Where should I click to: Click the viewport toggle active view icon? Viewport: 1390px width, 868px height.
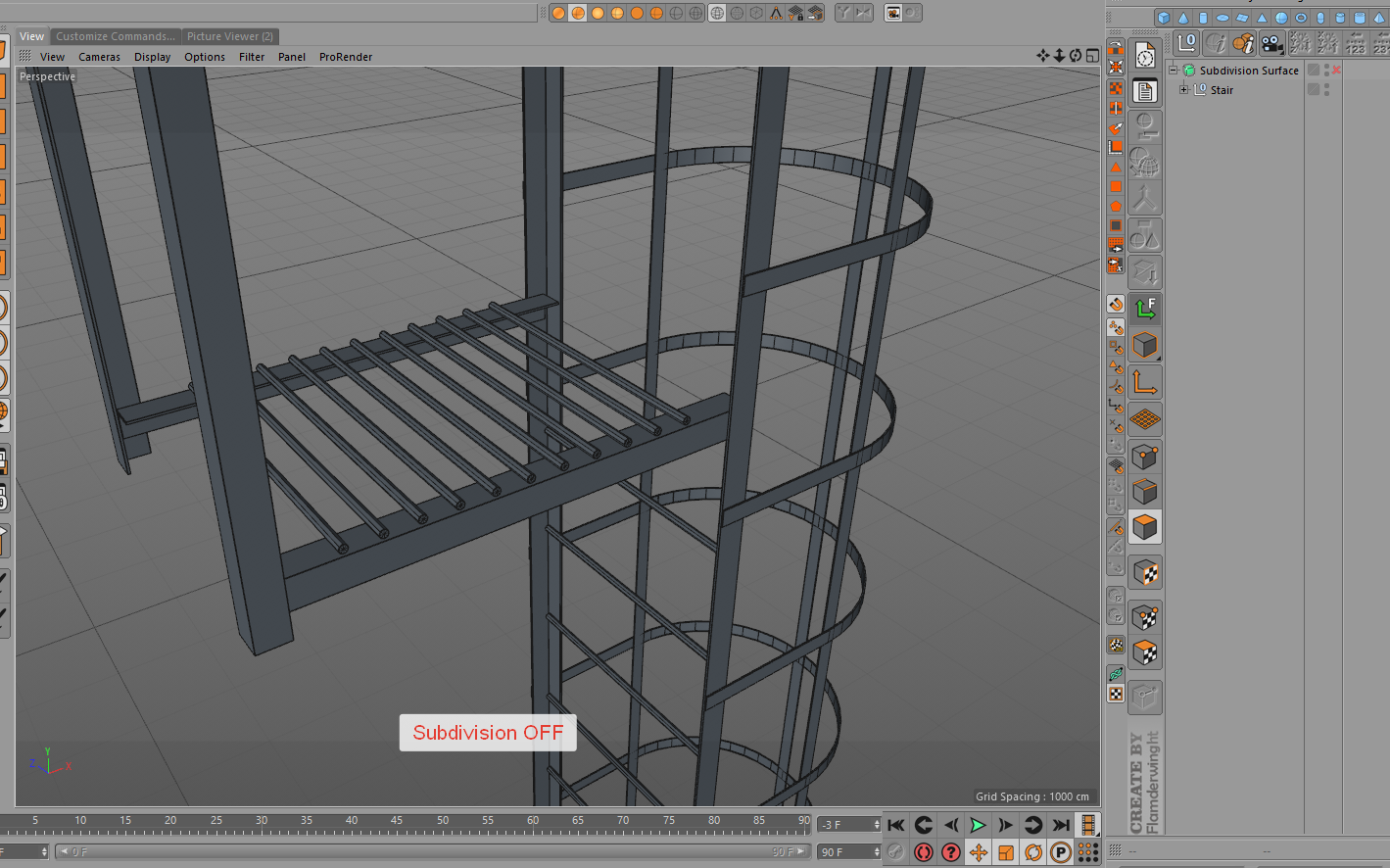[1092, 56]
